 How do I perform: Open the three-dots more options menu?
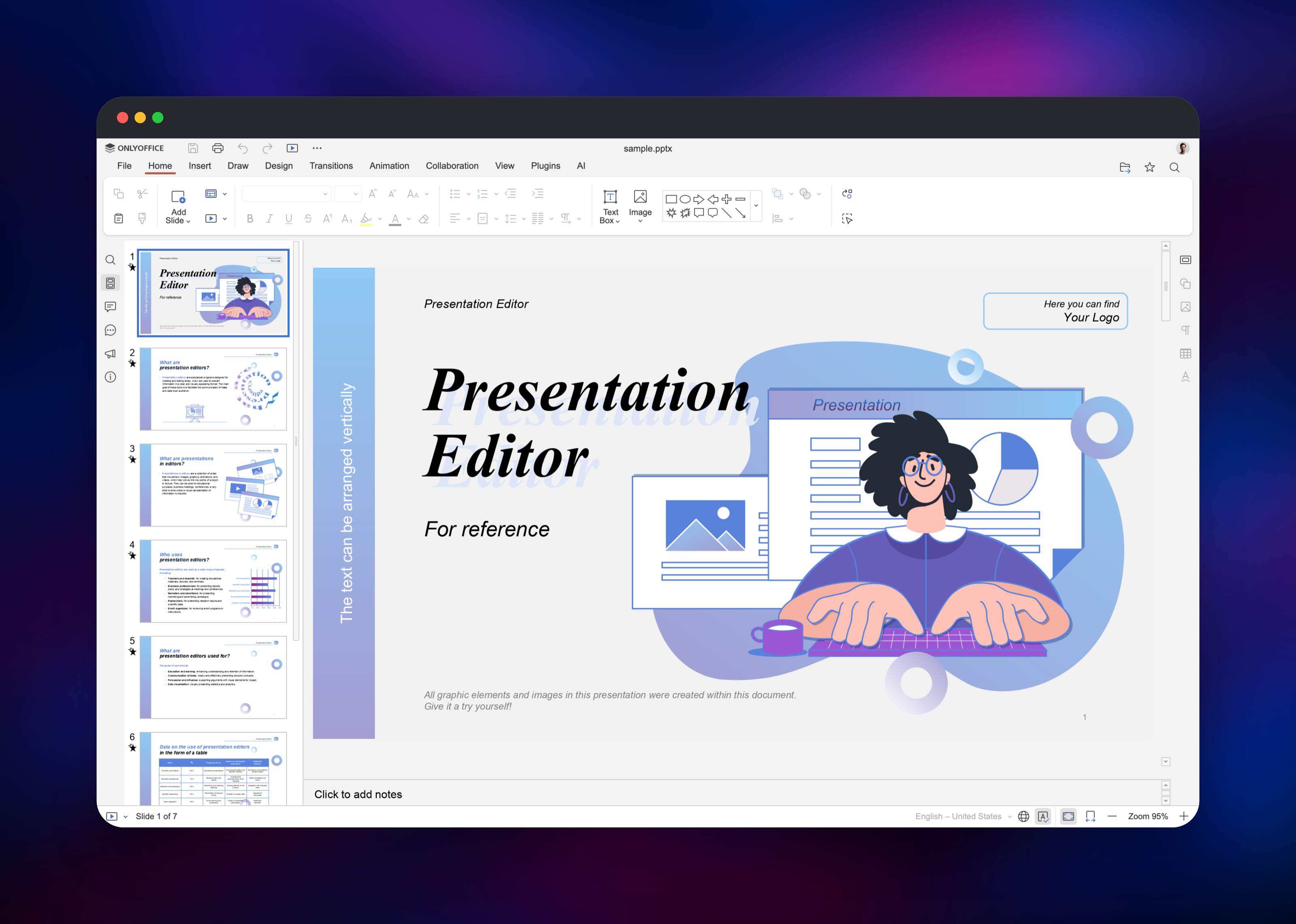point(317,148)
